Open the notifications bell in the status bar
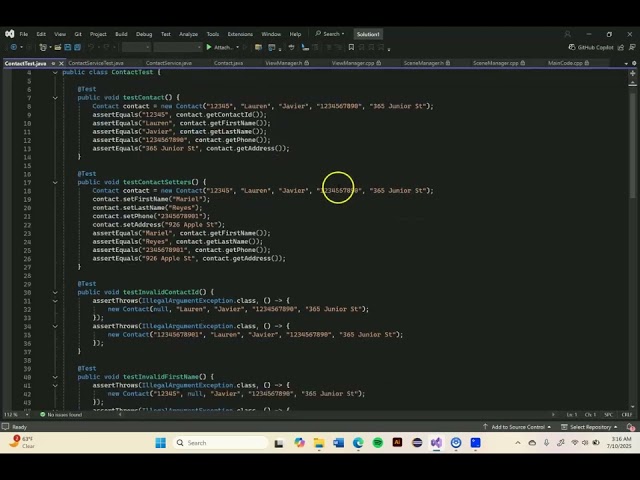Screen dimensions: 640x480 click(x=631, y=427)
